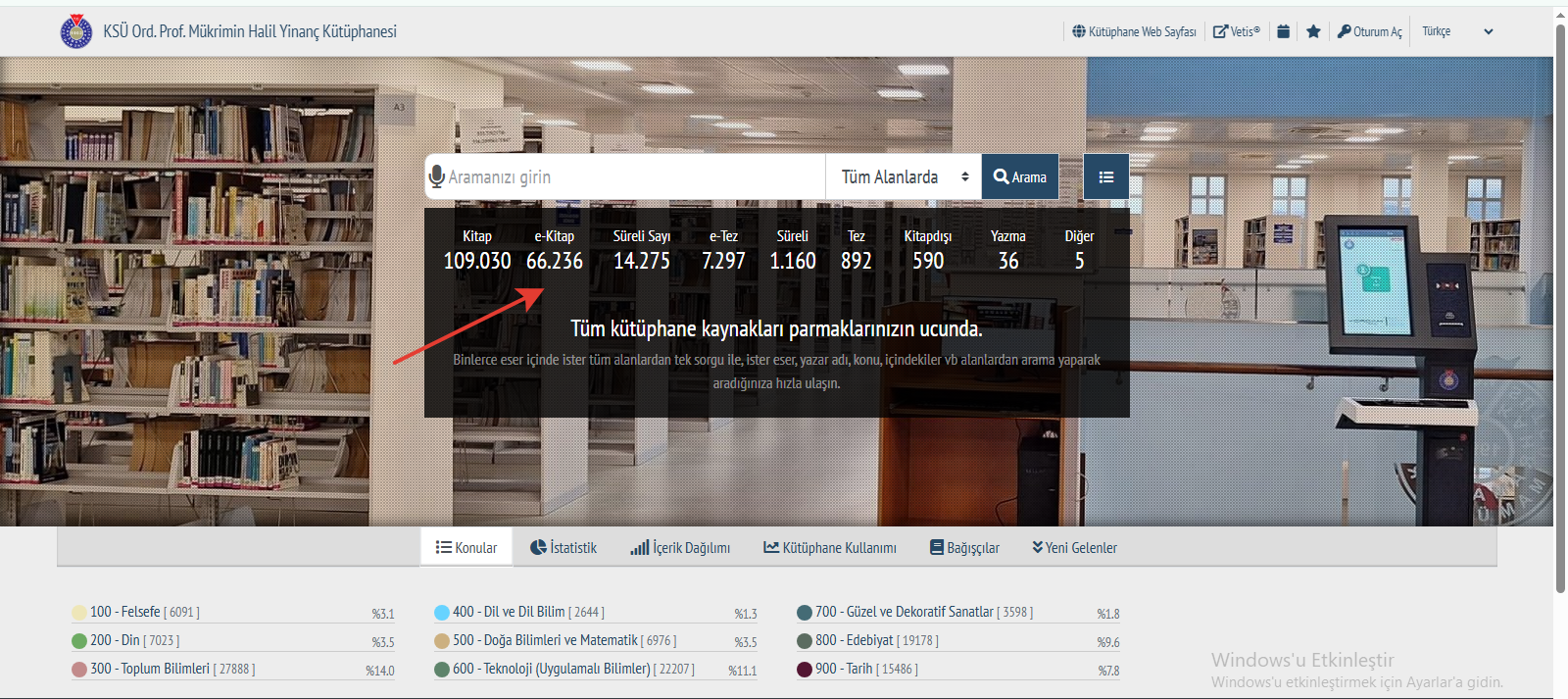Select the İçerik Dağılımı tab
The width and height of the screenshot is (1568, 699).
coord(680,548)
